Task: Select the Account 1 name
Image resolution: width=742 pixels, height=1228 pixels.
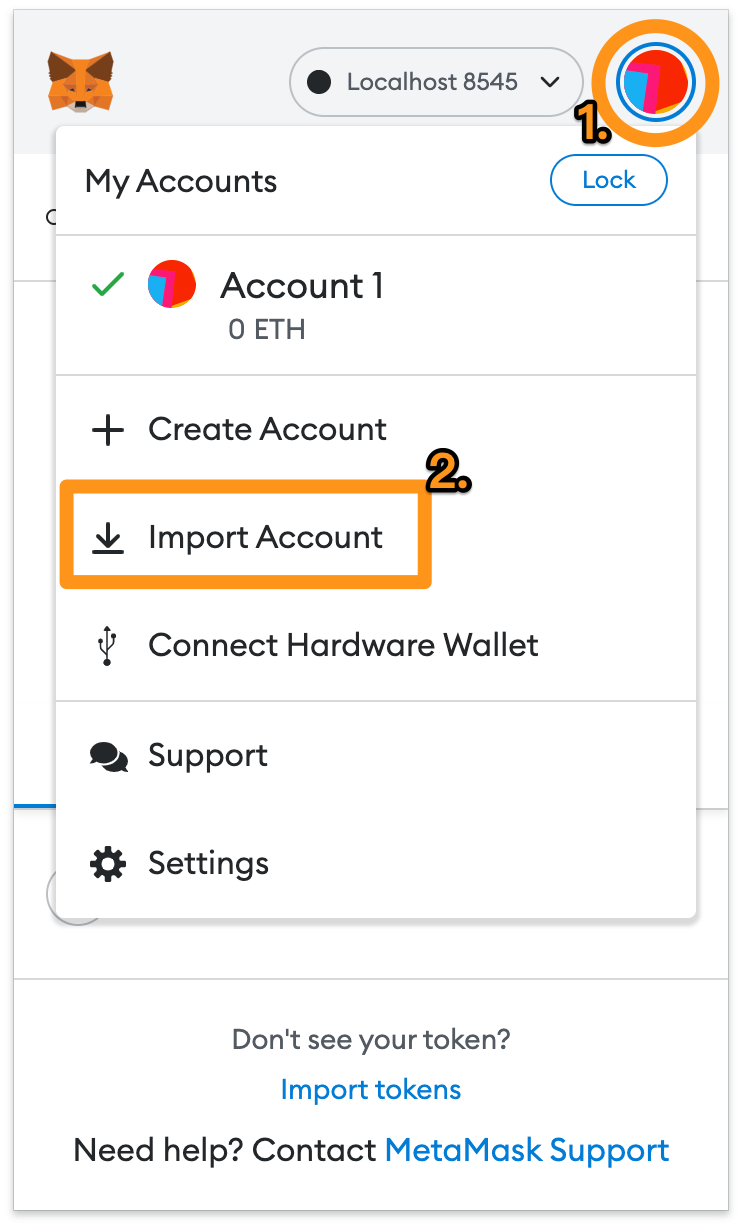Action: 302,286
